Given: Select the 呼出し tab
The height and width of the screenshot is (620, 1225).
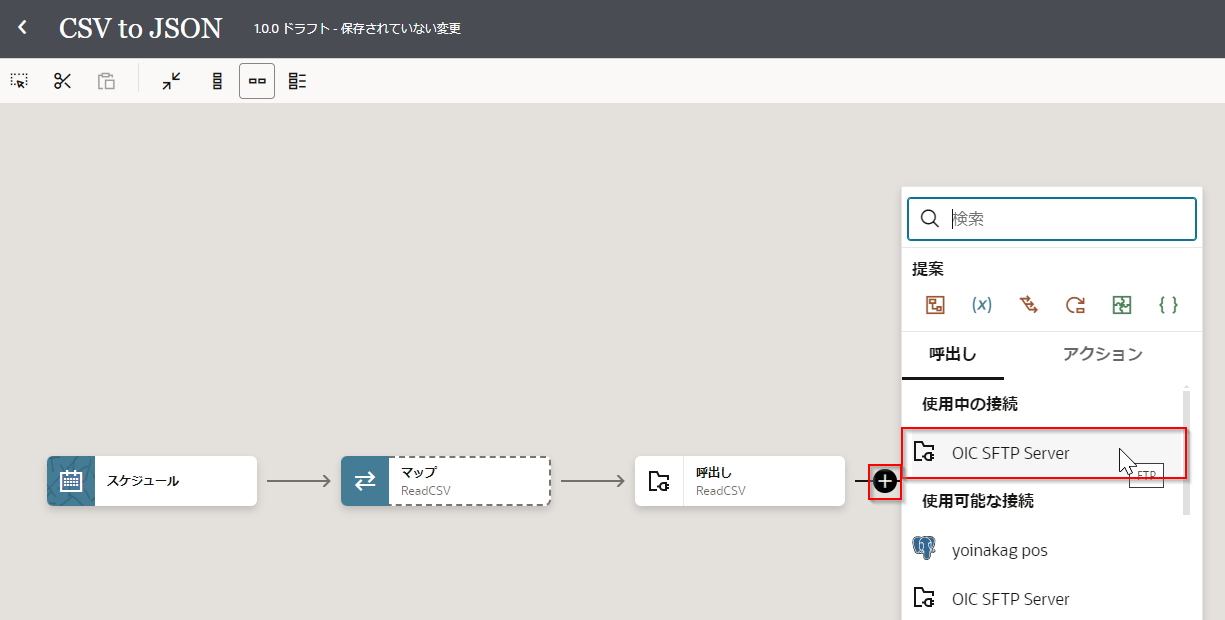Looking at the screenshot, I should click(952, 354).
